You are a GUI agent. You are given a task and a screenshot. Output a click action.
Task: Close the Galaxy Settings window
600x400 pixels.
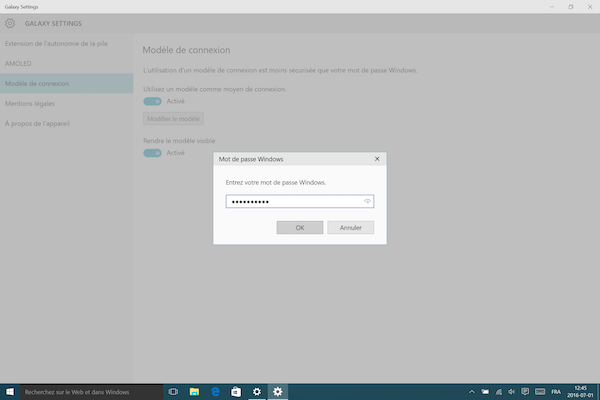[x=590, y=7]
